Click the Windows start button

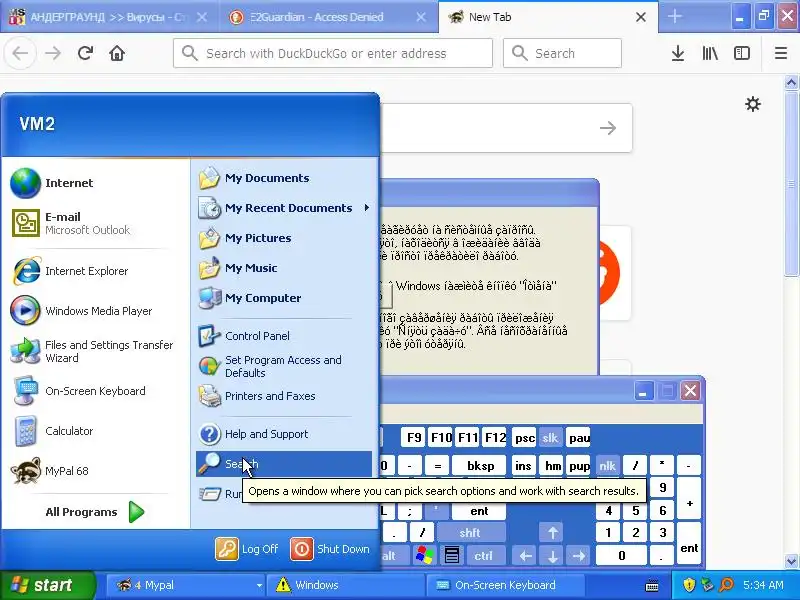pyautogui.click(x=47, y=585)
